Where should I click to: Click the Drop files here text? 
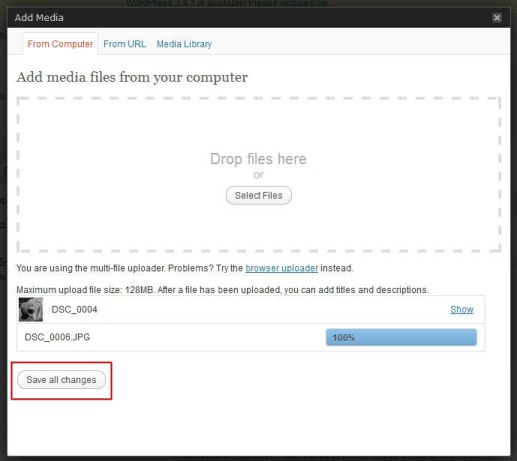258,159
